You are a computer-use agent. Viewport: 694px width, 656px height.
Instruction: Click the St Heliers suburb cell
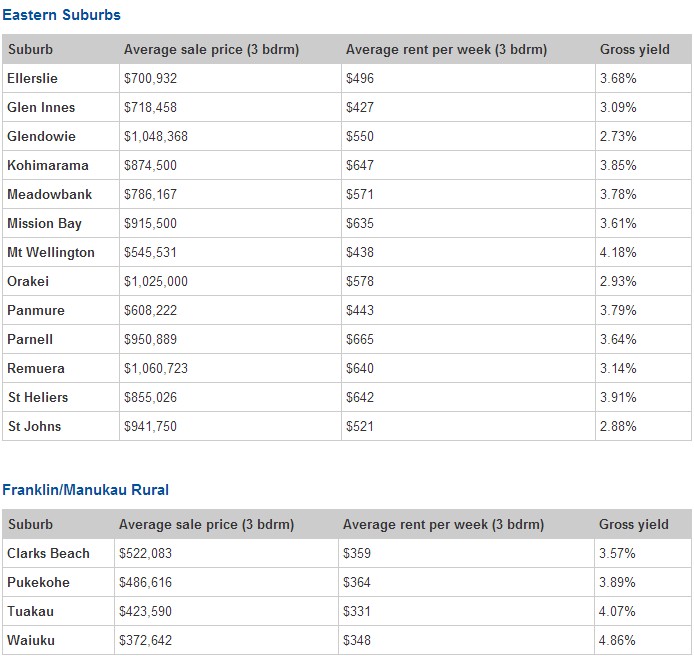(x=38, y=397)
